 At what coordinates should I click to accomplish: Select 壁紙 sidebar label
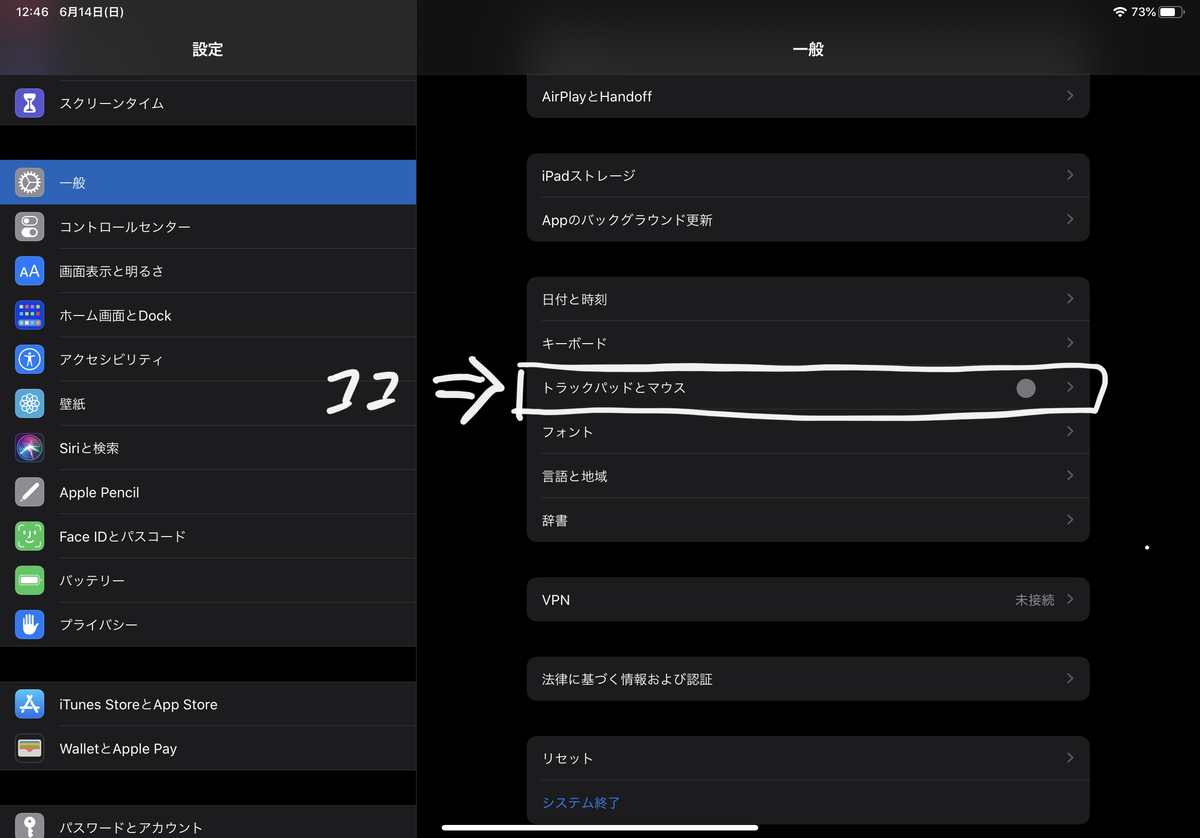click(72, 404)
